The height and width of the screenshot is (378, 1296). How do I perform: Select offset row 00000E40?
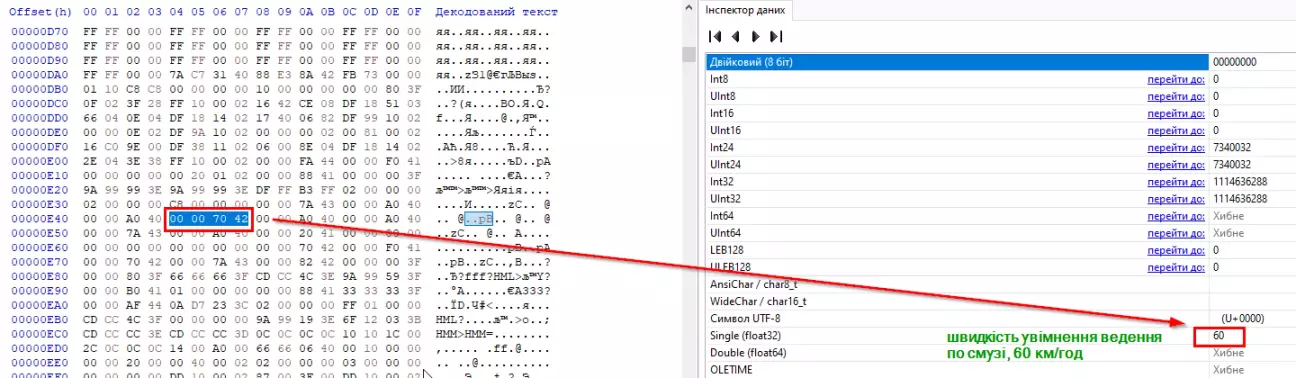point(41,218)
